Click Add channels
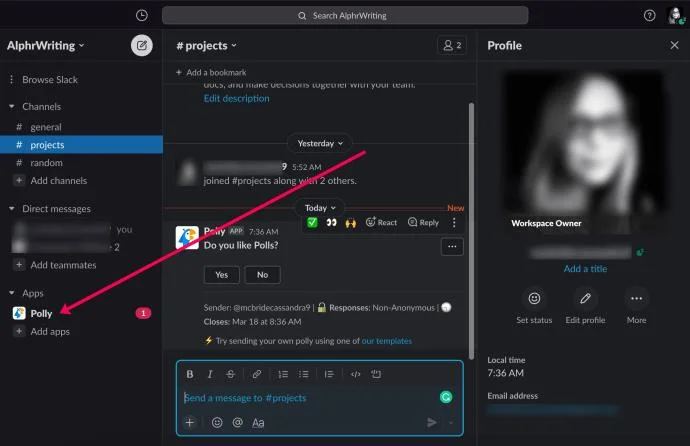Image resolution: width=690 pixels, height=446 pixels. pyautogui.click(x=59, y=181)
